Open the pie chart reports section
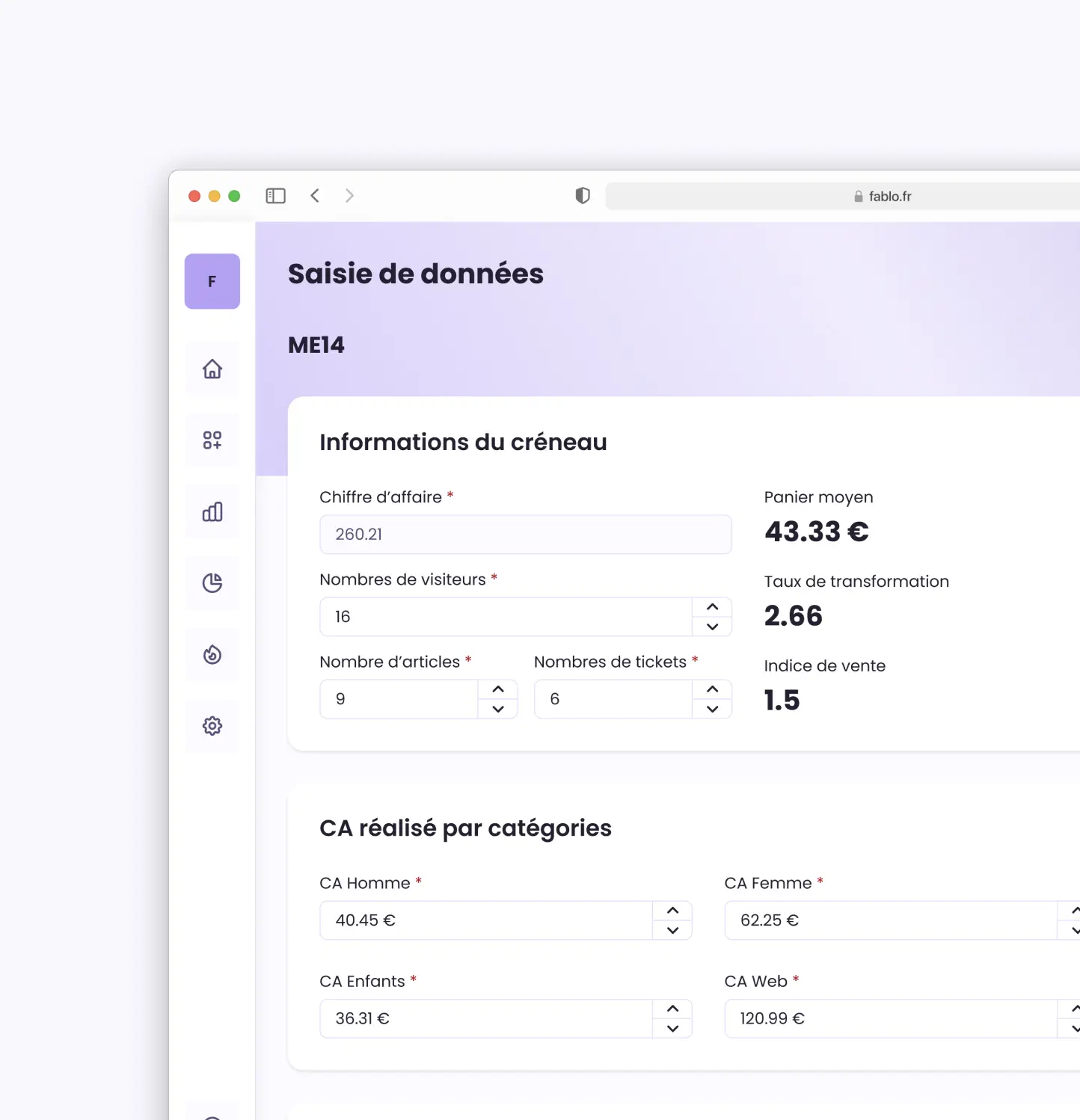This screenshot has width=1080, height=1120. [212, 583]
